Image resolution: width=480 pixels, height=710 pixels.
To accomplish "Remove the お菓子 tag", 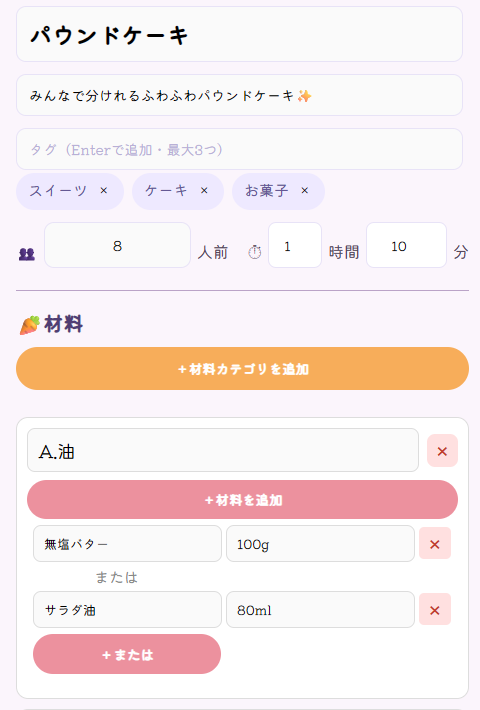I will (x=305, y=191).
